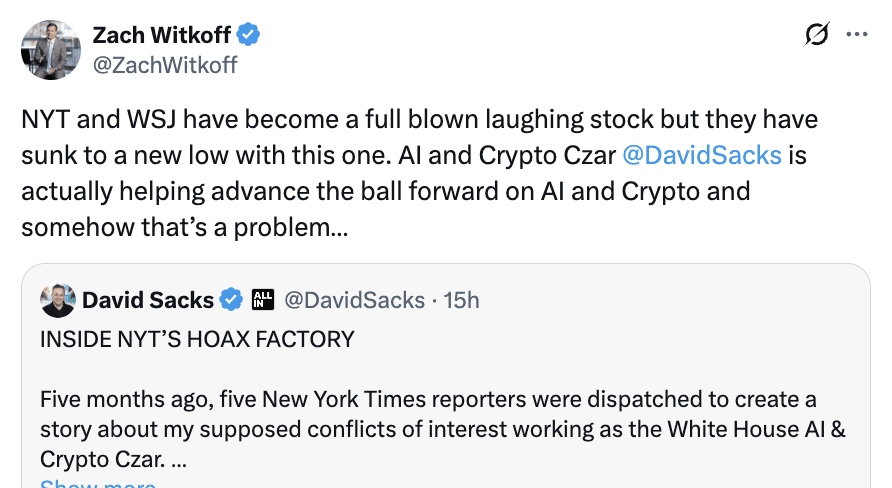Open the 15h timestamp link
Image resolution: width=892 pixels, height=488 pixels.
(461, 300)
